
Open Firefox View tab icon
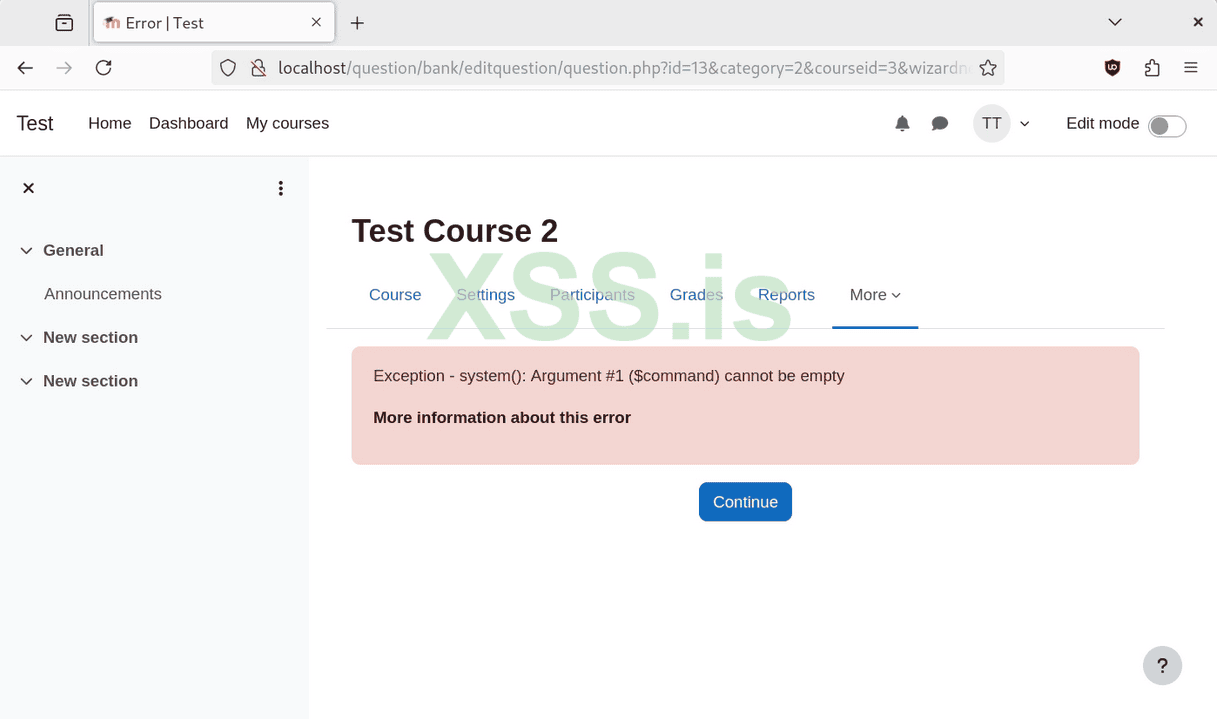64,23
